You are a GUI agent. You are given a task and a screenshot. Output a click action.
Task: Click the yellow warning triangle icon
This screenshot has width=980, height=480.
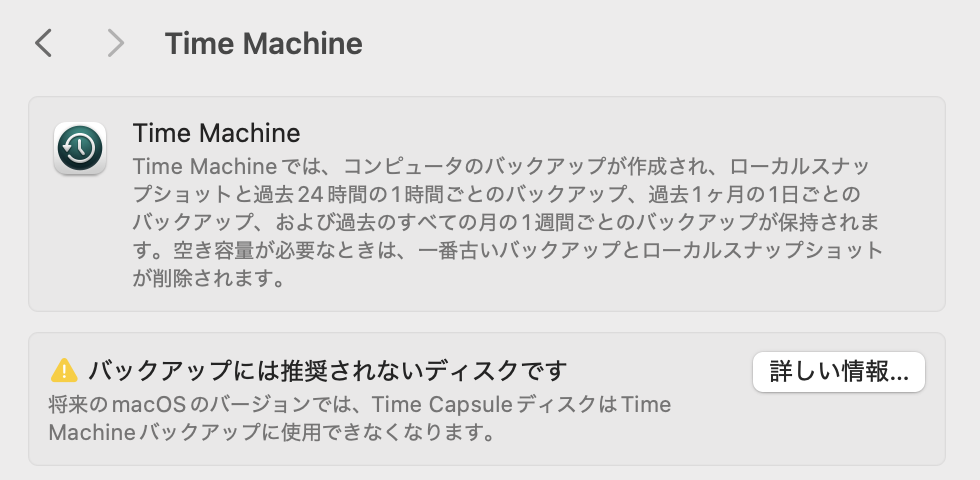point(64,371)
